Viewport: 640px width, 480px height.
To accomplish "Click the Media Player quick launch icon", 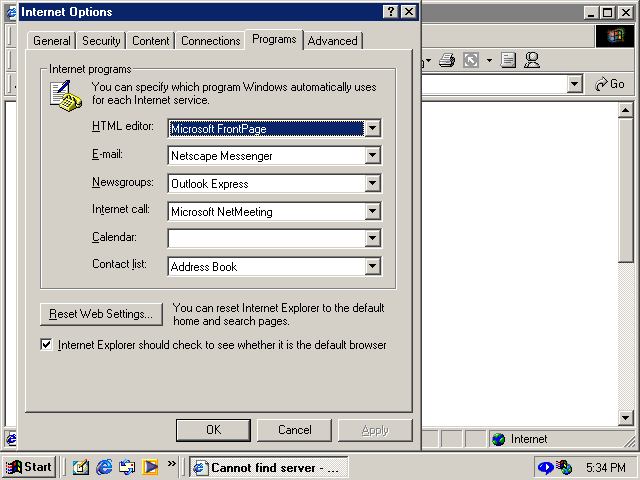I will click(150, 467).
